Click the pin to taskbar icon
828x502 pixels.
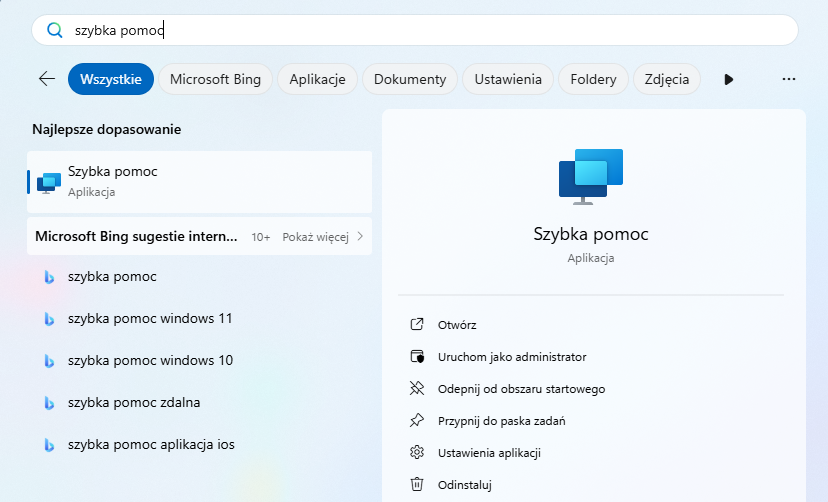tap(417, 420)
